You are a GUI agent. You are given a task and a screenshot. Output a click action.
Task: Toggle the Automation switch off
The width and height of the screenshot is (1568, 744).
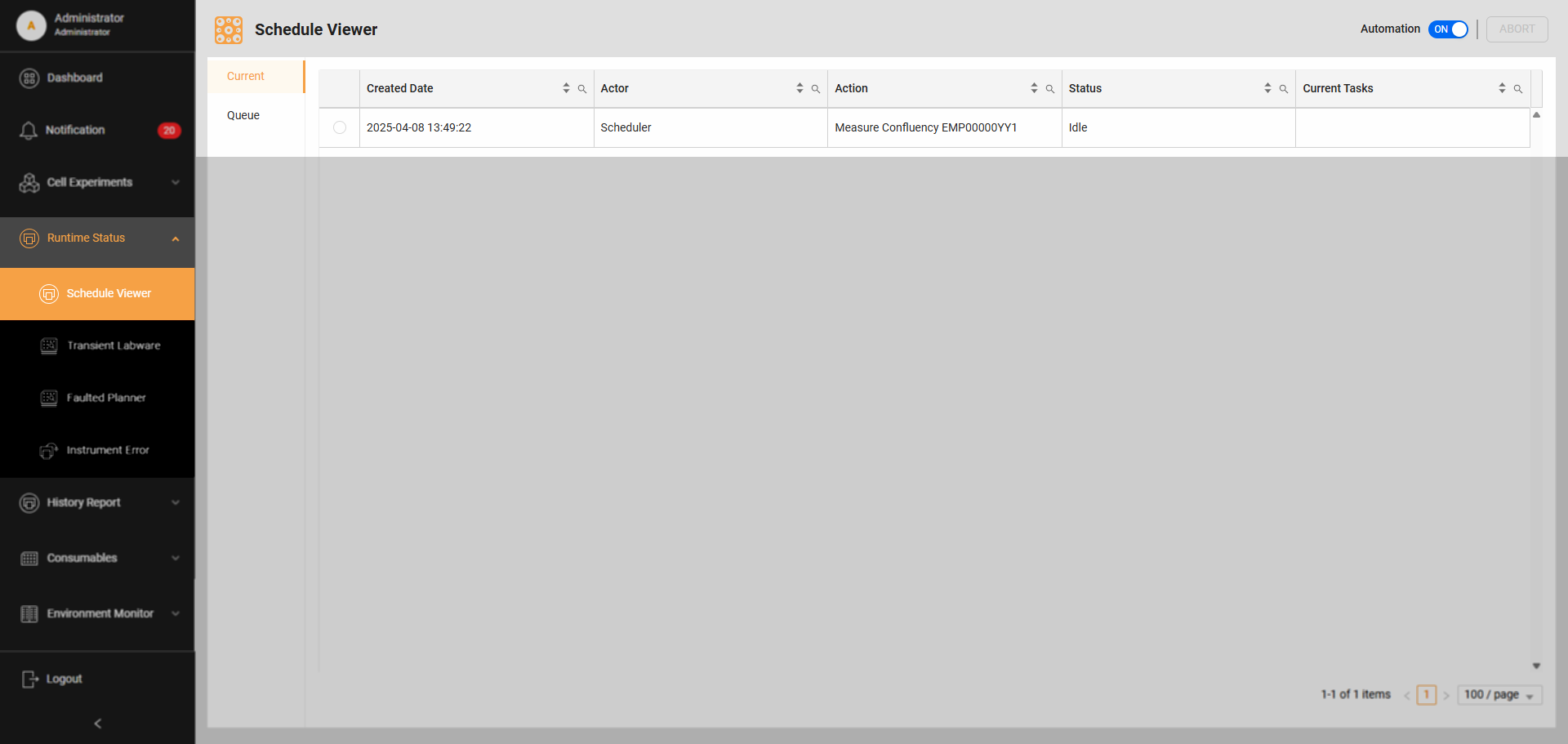tap(1448, 29)
